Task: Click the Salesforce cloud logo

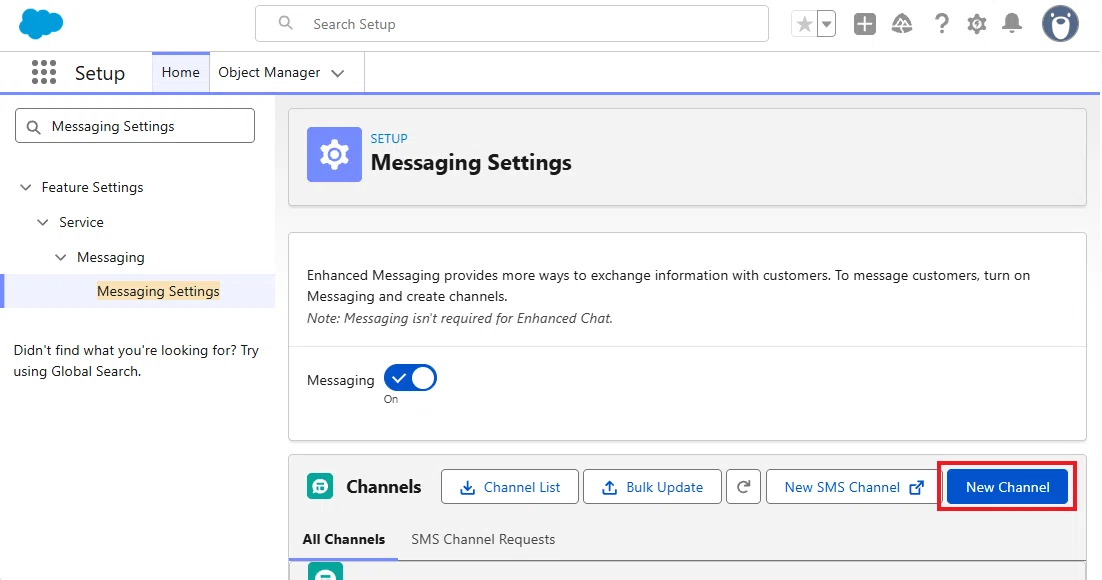Action: pos(41,24)
